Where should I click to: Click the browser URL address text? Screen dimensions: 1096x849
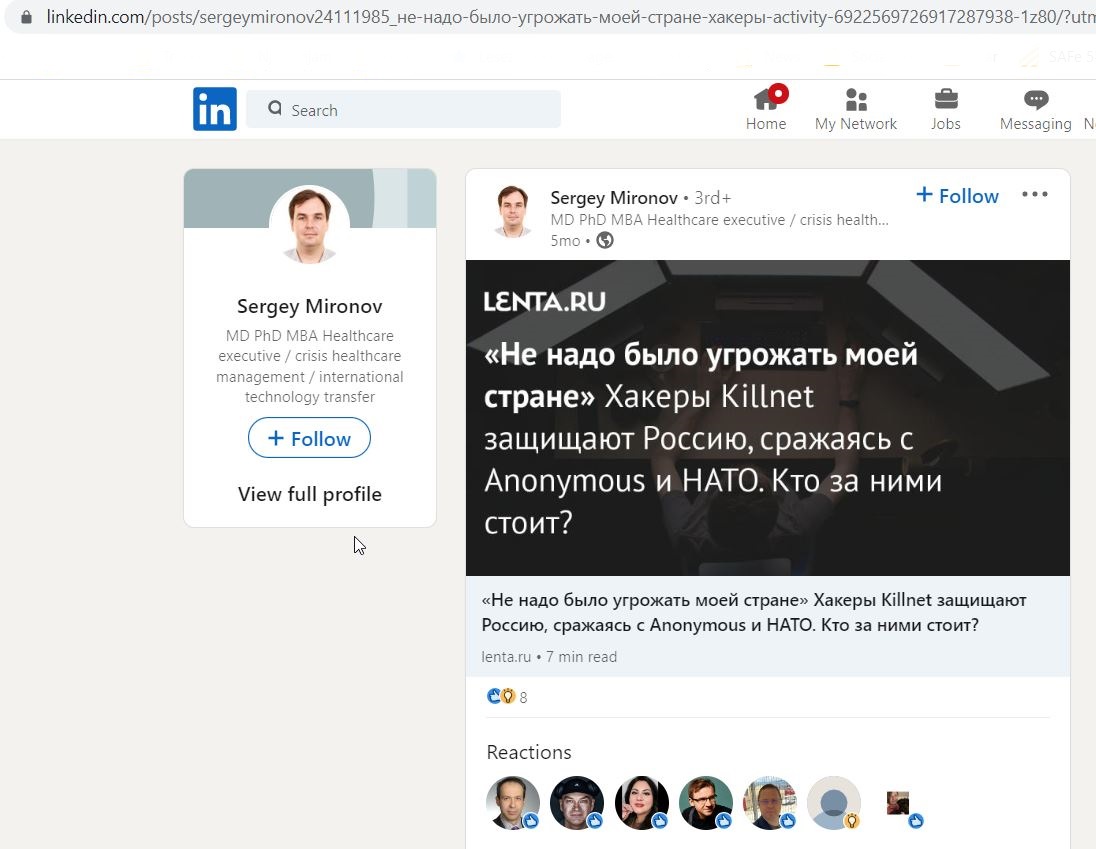click(570, 17)
